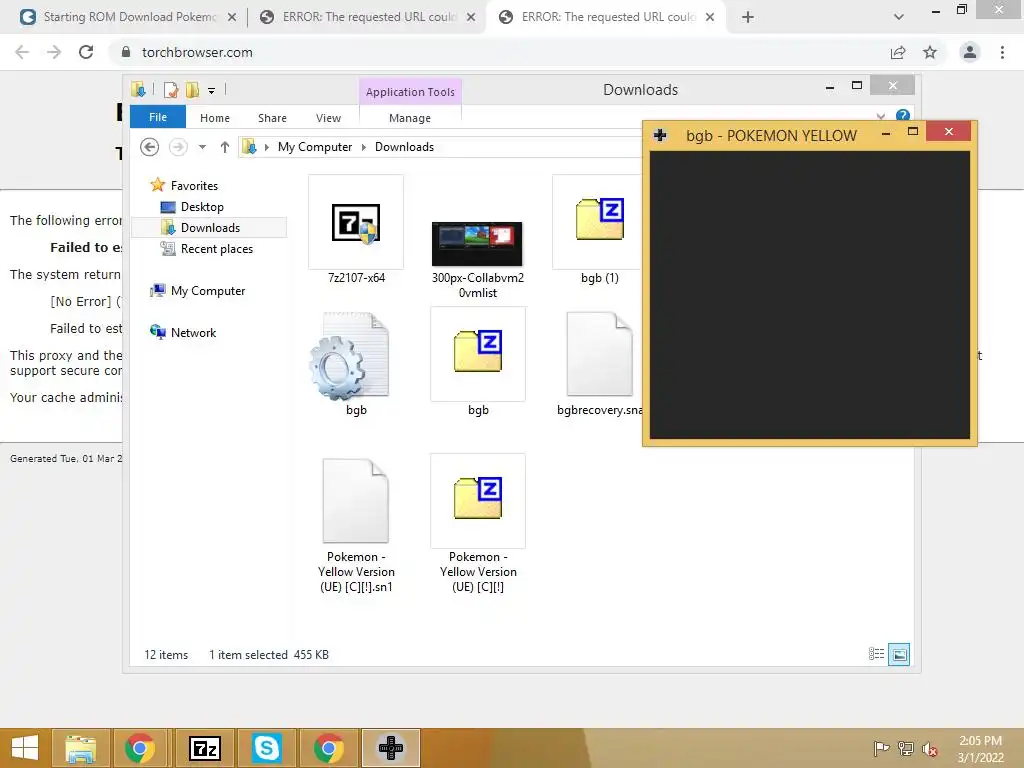Click Explorer up one level arrow
Screen dimensions: 1024x768
tap(225, 147)
